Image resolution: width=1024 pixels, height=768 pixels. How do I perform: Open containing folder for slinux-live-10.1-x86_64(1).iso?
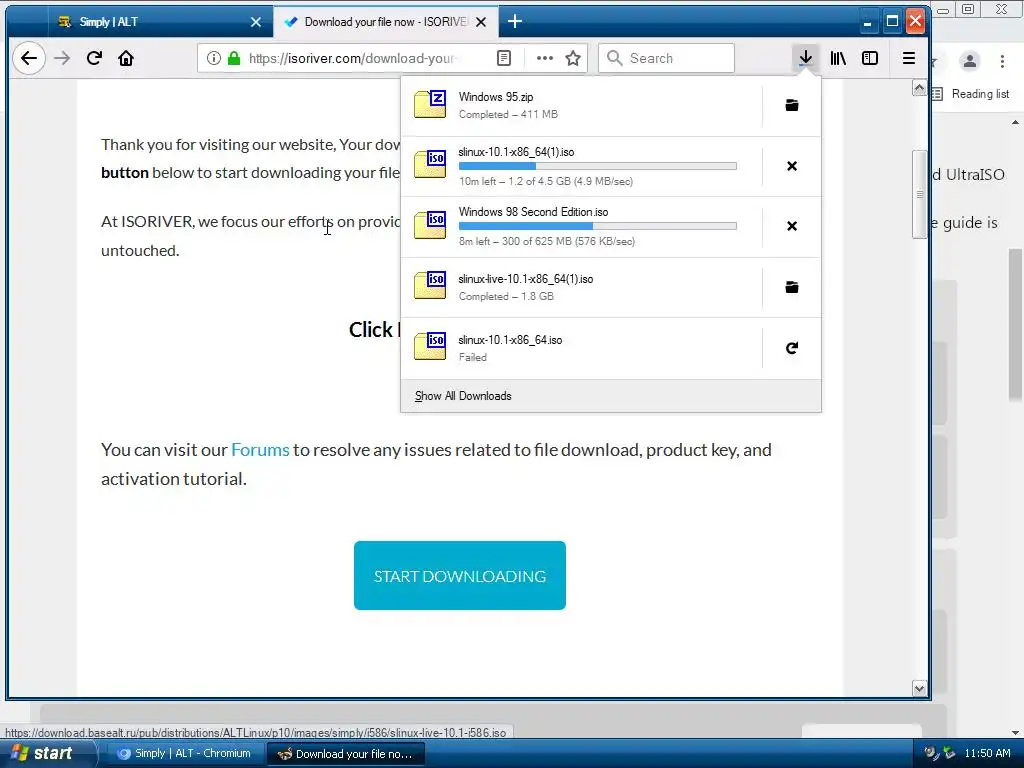[x=792, y=287]
